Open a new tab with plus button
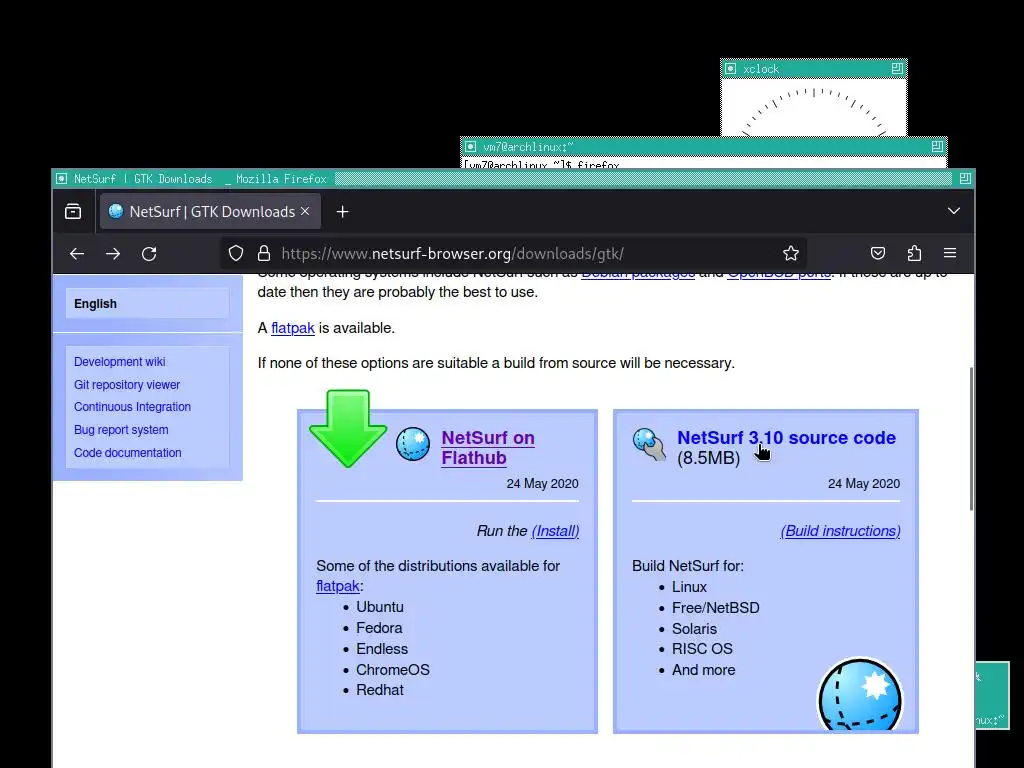Screen dimensions: 1024x768 point(342,212)
